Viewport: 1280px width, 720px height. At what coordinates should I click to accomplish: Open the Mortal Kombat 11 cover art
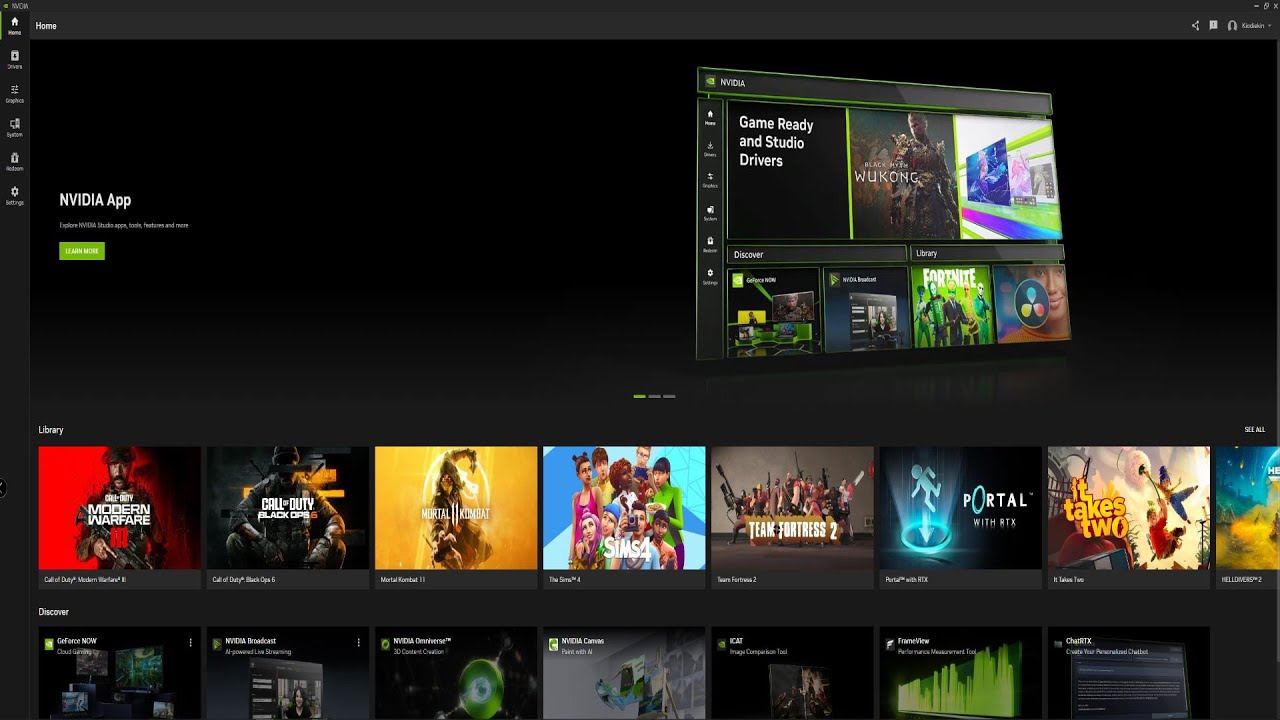pos(456,508)
